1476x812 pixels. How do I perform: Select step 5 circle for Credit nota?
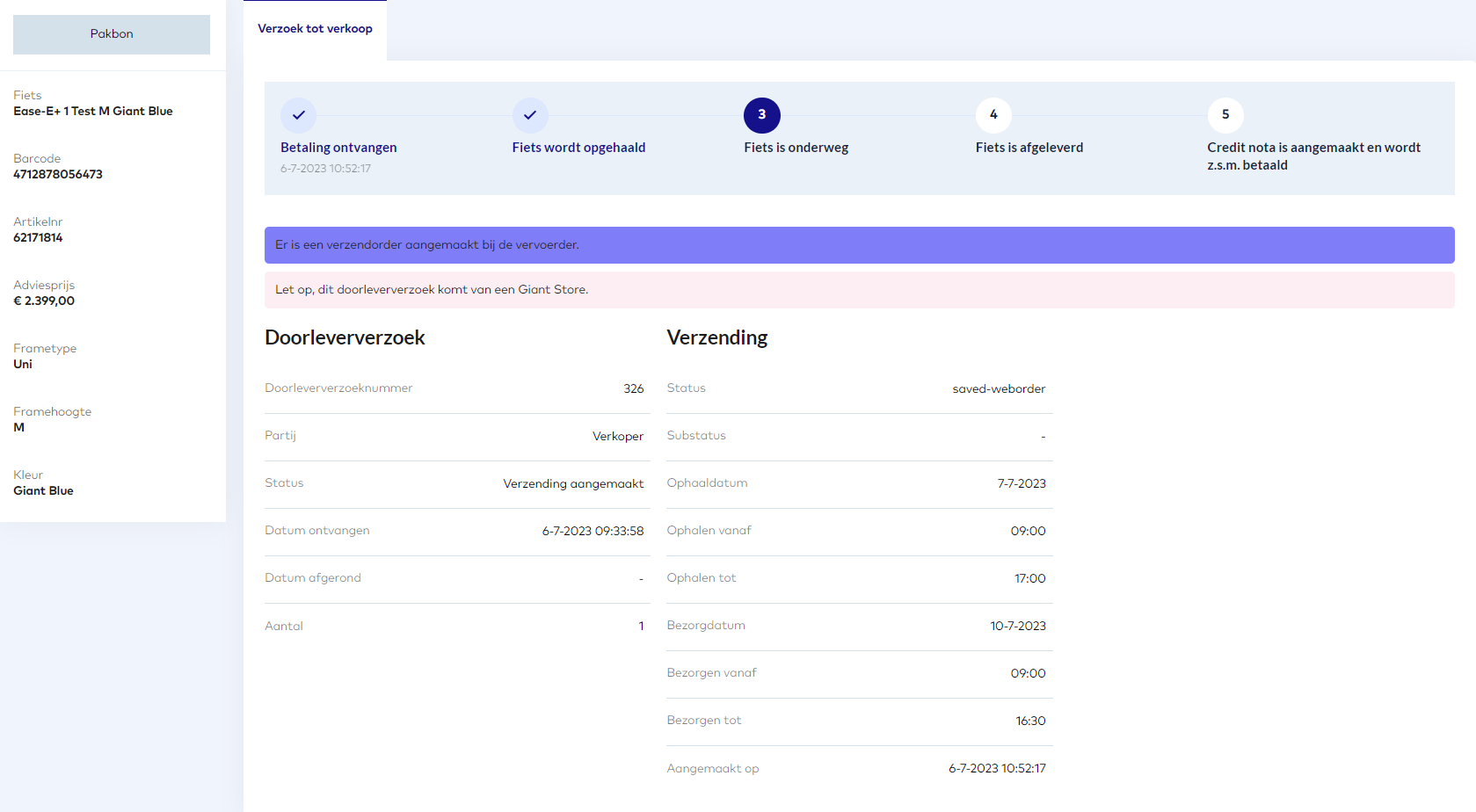1225,115
